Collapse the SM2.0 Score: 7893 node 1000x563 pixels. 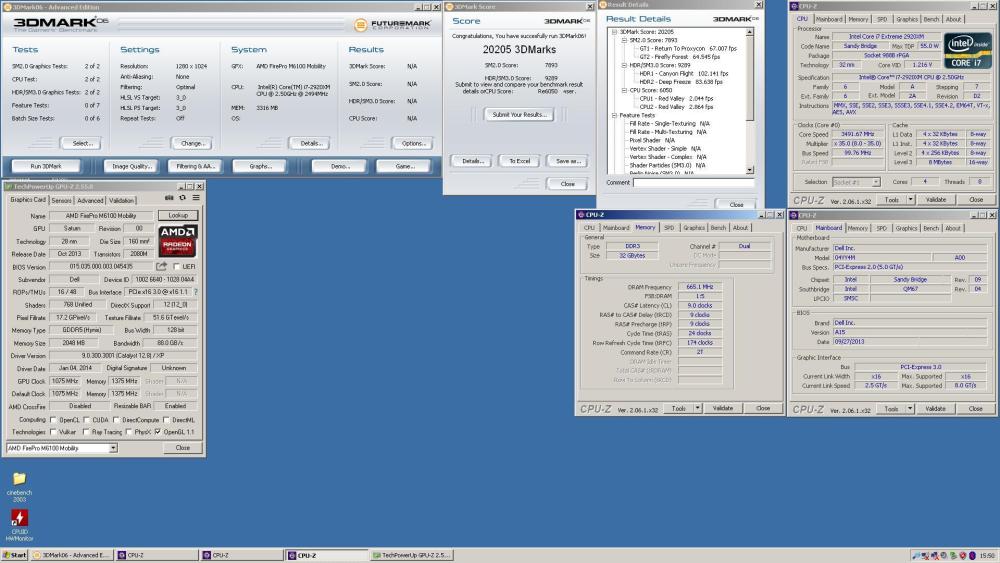(x=624, y=40)
